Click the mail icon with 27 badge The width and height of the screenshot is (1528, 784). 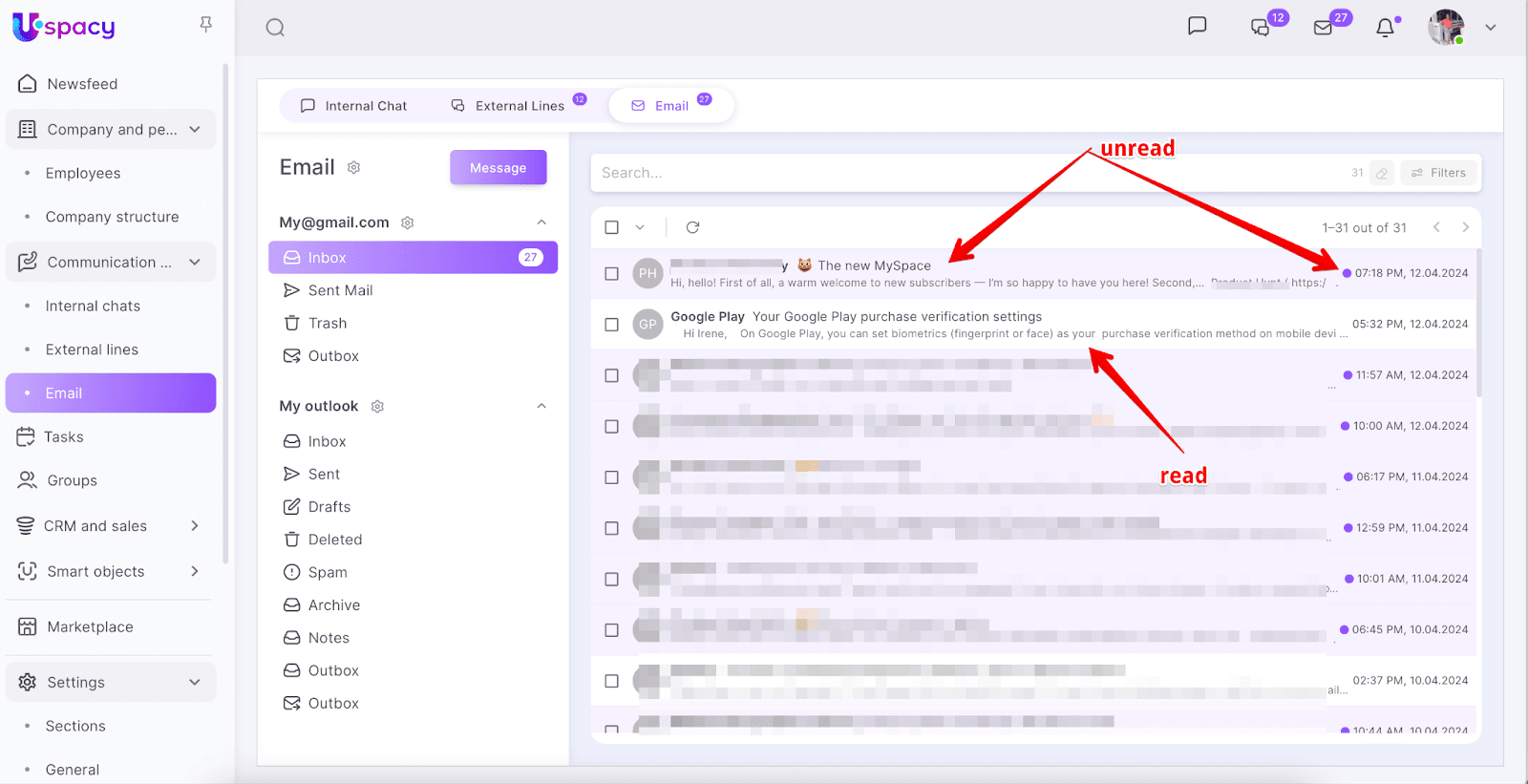(1324, 28)
